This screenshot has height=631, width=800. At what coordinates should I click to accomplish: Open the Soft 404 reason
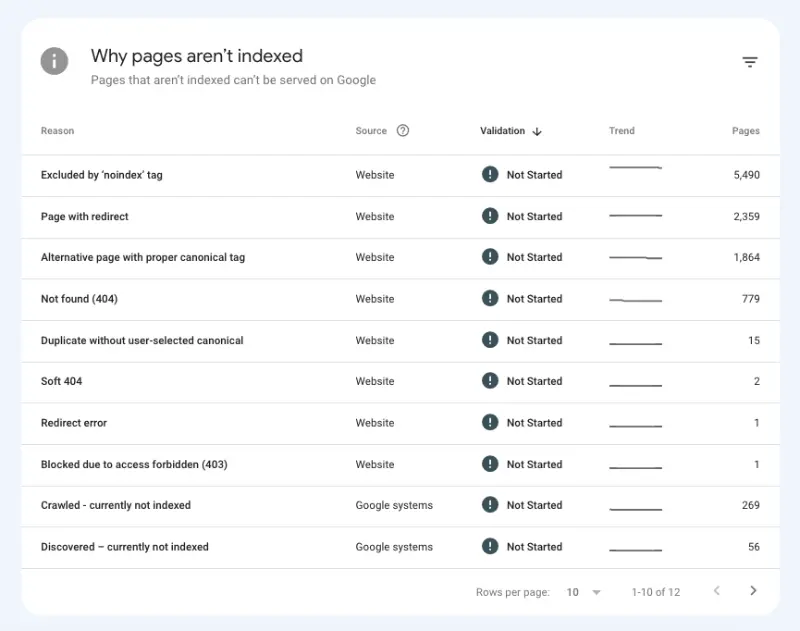61,381
